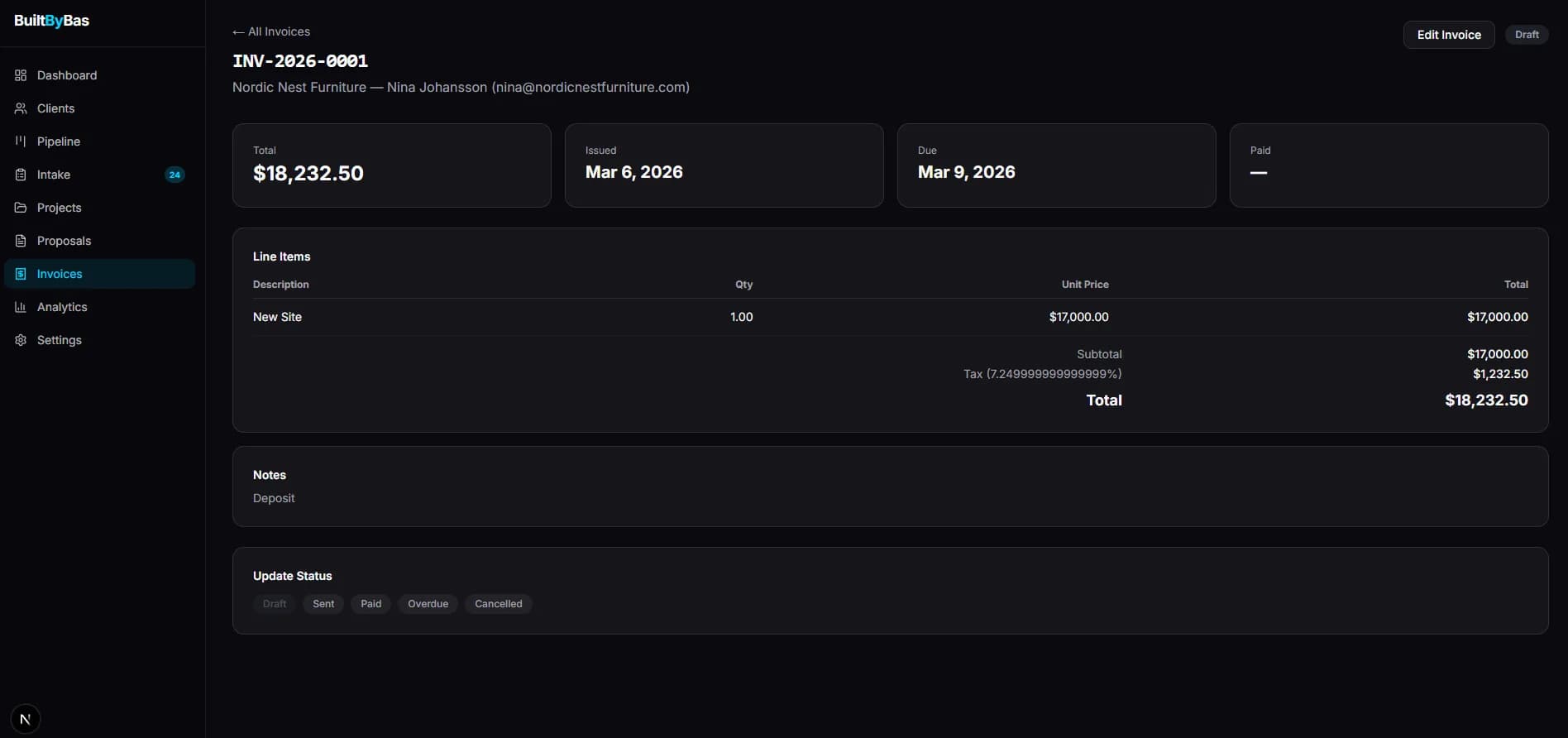Click the Analytics bar chart icon
The image size is (1568, 738).
pyautogui.click(x=21, y=307)
